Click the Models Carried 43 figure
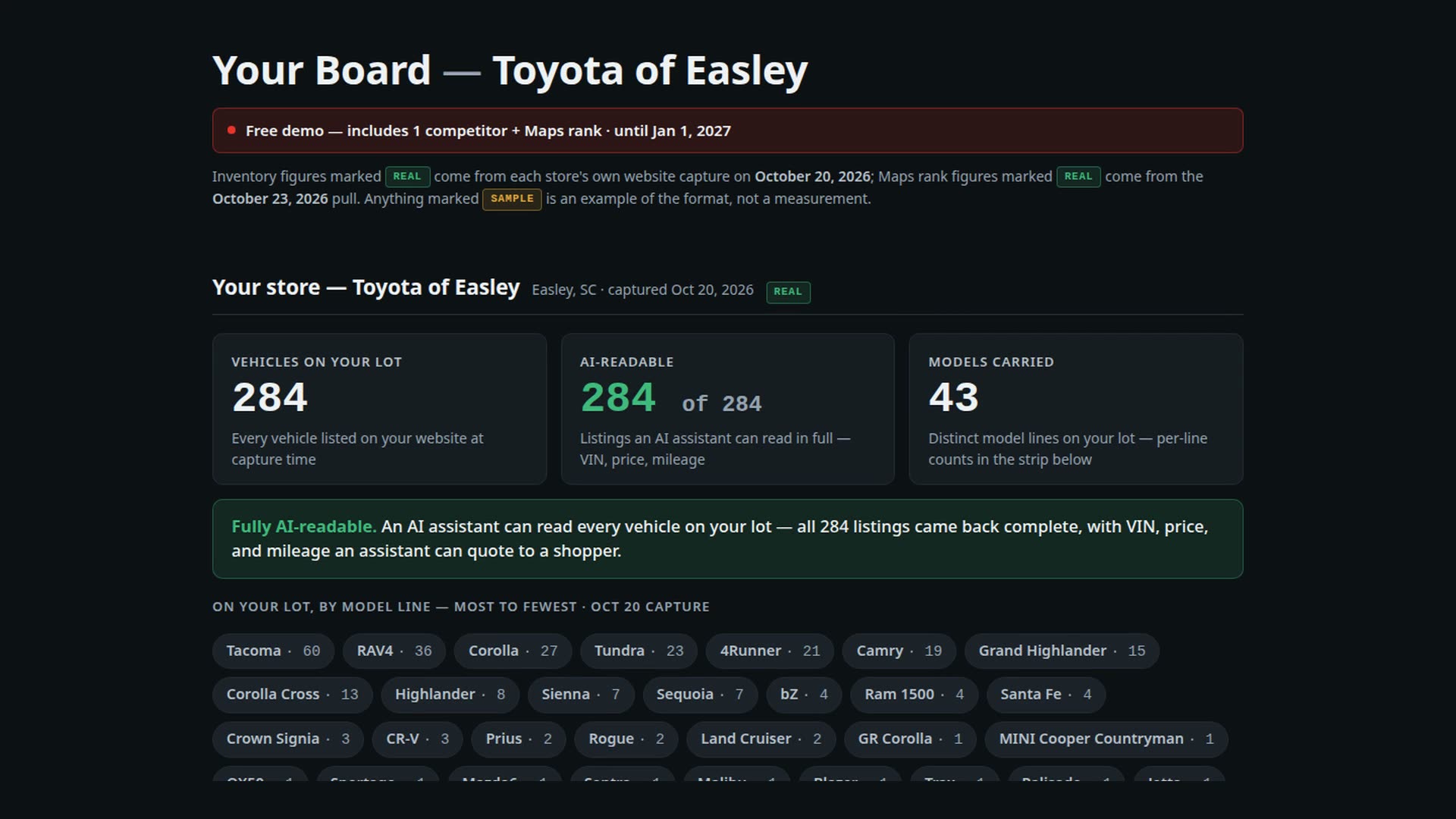This screenshot has height=819, width=1456. tap(954, 397)
